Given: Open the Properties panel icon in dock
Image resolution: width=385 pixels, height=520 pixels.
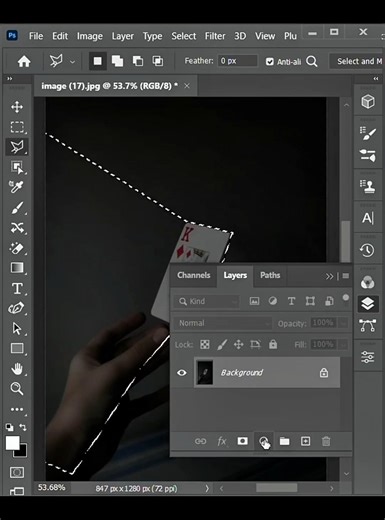Looking at the screenshot, I should coord(367,357).
